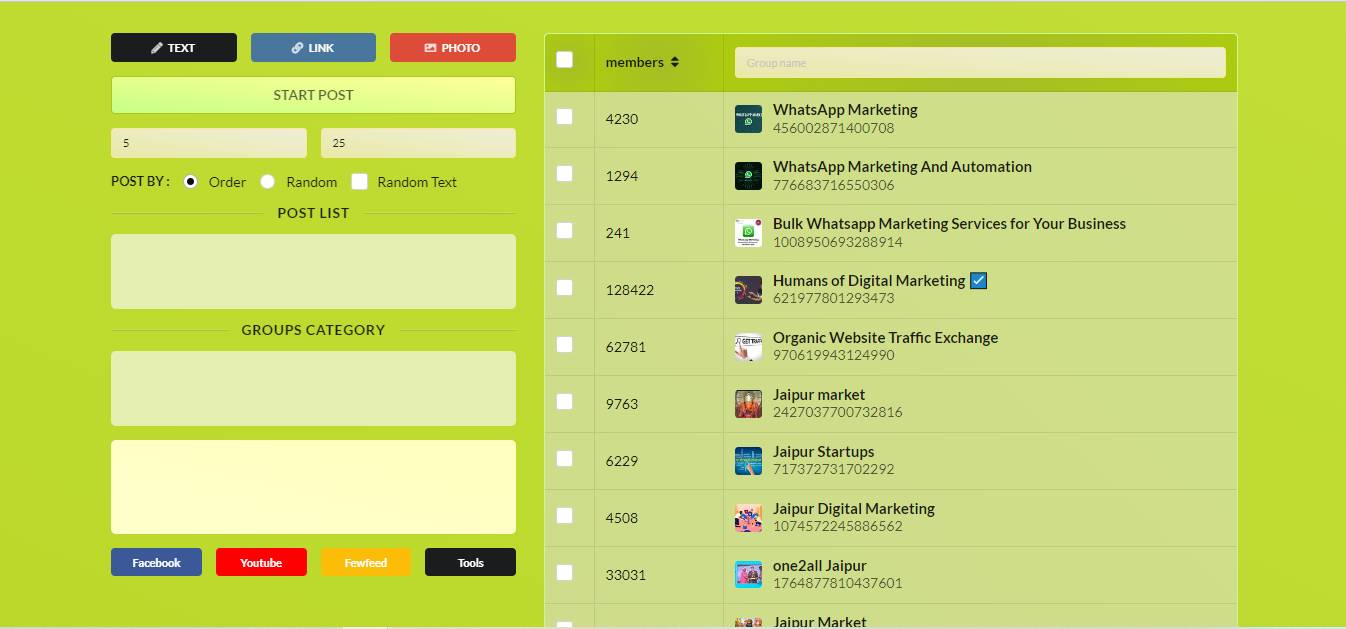This screenshot has height=629, width=1346.
Task: Click the member count 33031
Action: [626, 575]
